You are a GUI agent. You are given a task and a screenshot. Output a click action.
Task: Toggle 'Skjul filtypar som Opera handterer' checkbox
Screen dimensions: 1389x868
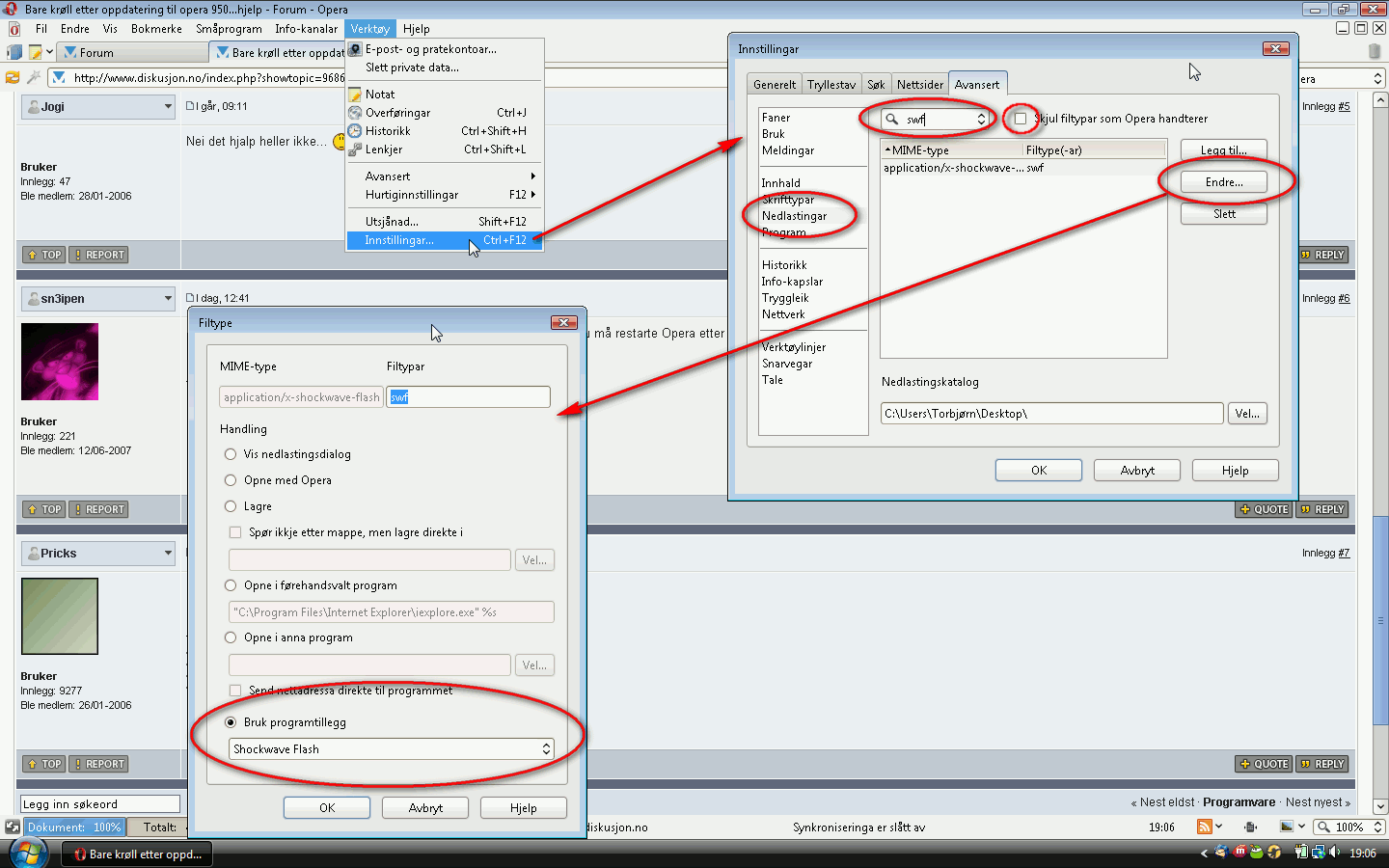click(x=1020, y=119)
